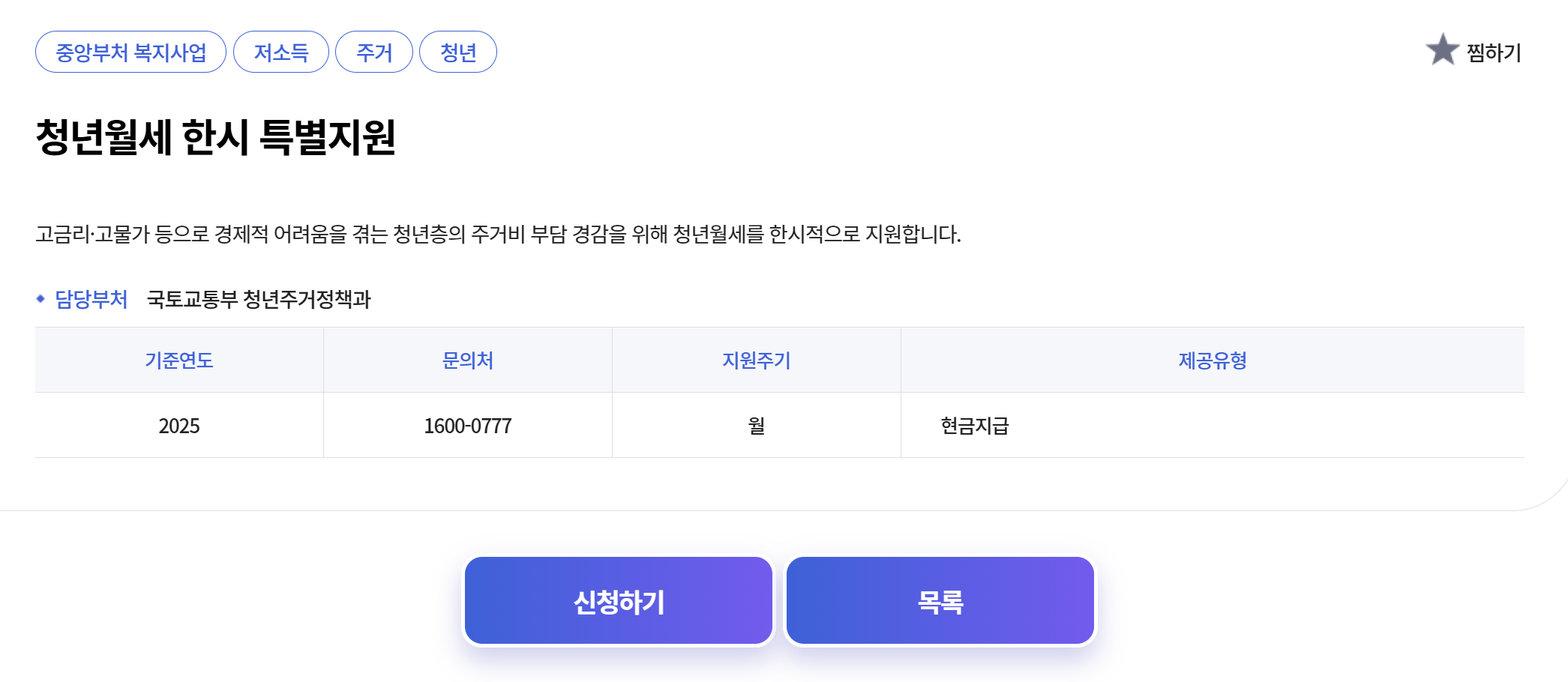This screenshot has height=682, width=1568.
Task: Click the 문의처 table header
Action: point(467,360)
